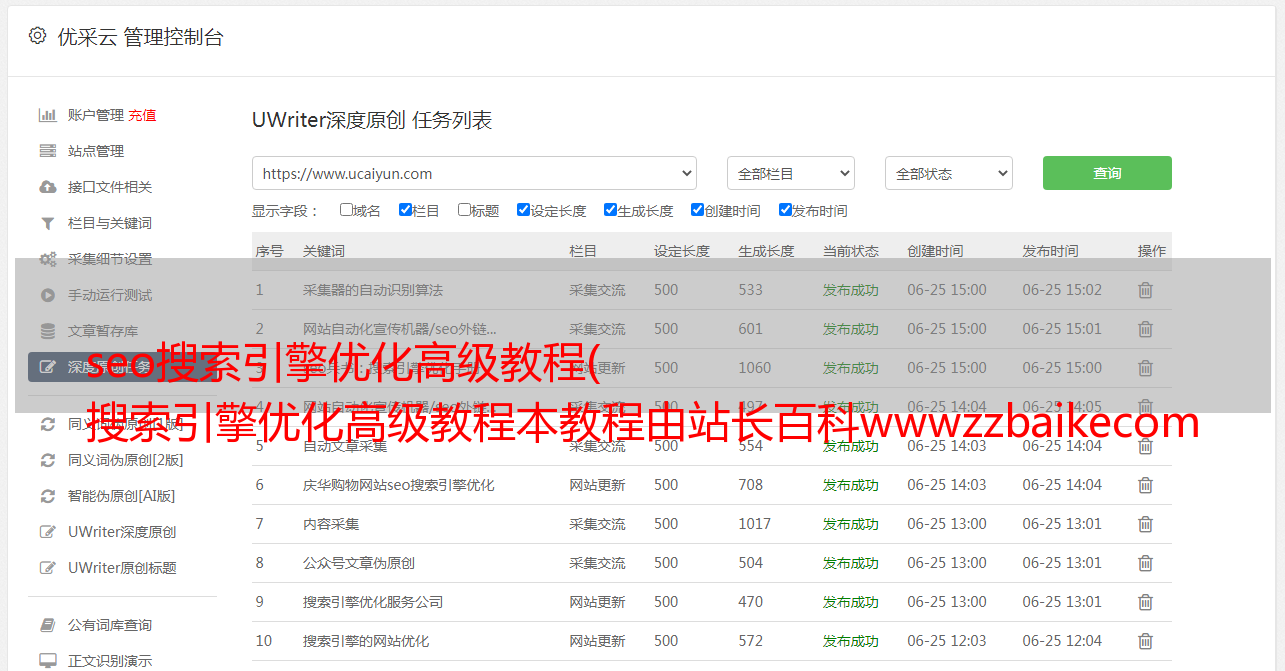
Task: Uncheck the 栏目 display field checkbox
Action: 405,210
